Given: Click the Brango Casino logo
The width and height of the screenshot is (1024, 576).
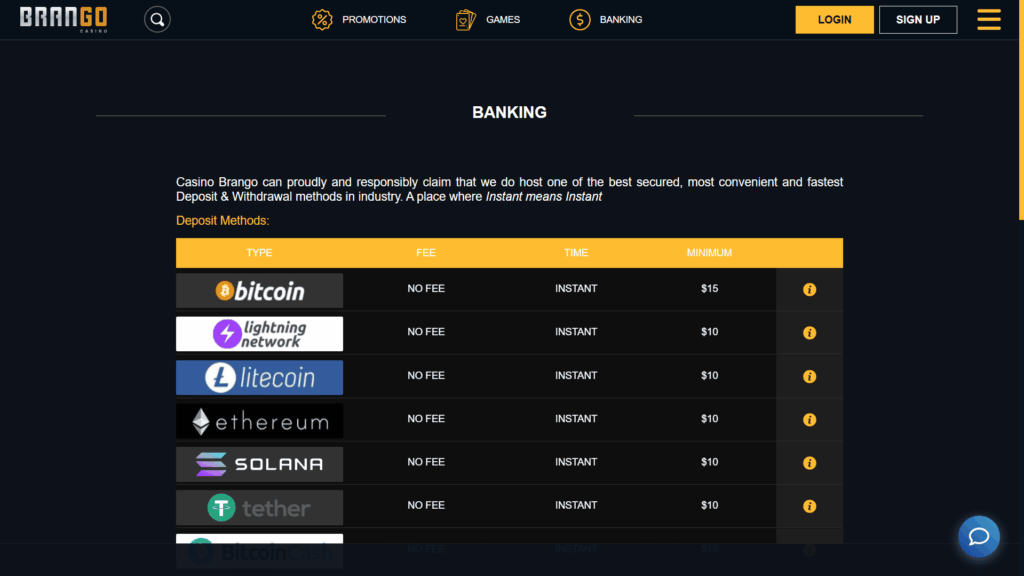Looking at the screenshot, I should pos(62,18).
